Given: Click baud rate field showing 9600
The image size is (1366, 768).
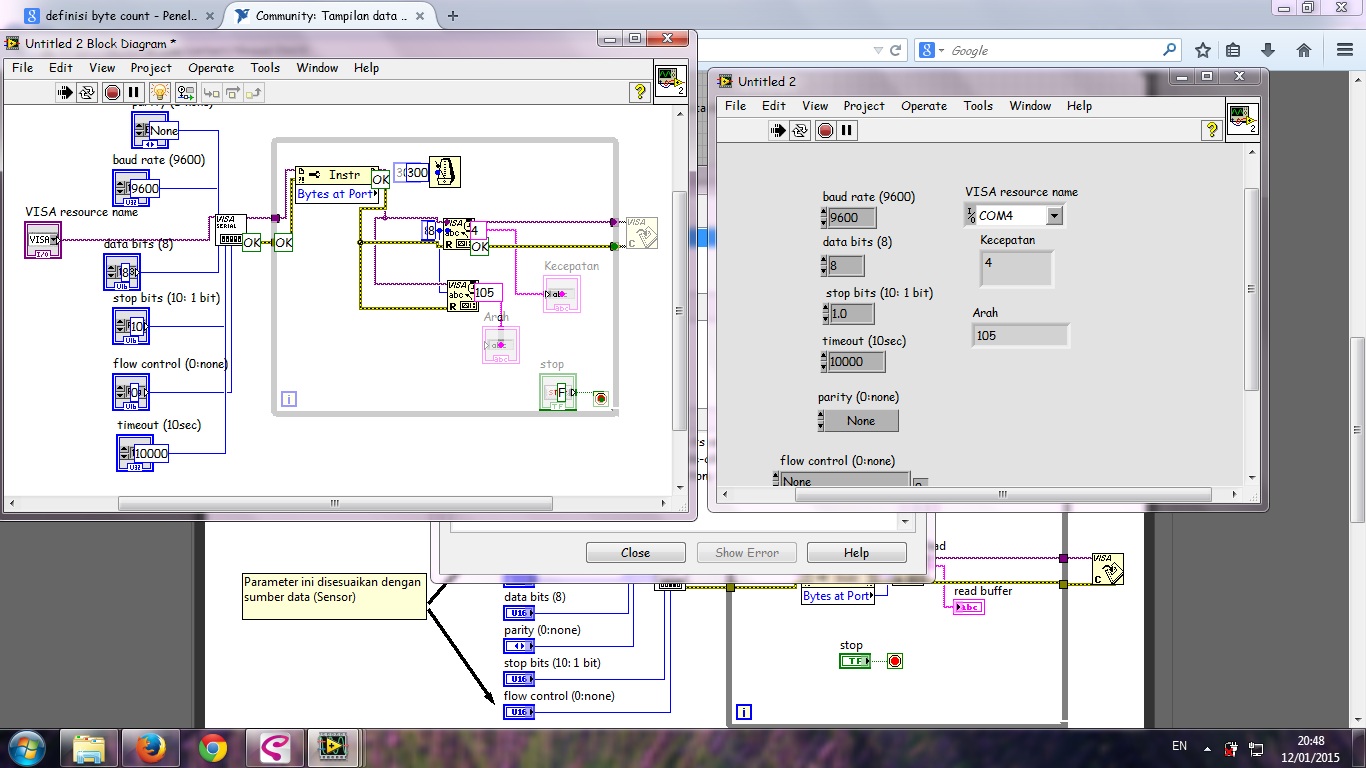Looking at the screenshot, I should (x=852, y=218).
